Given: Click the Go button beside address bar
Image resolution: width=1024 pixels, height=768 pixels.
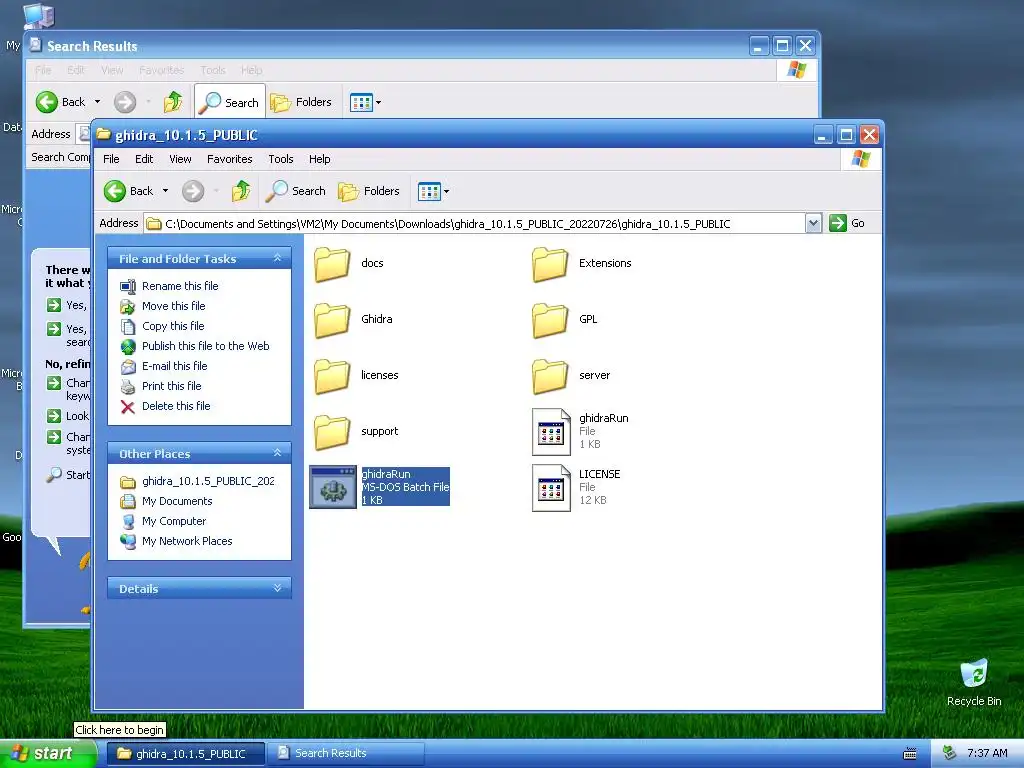Looking at the screenshot, I should (847, 223).
